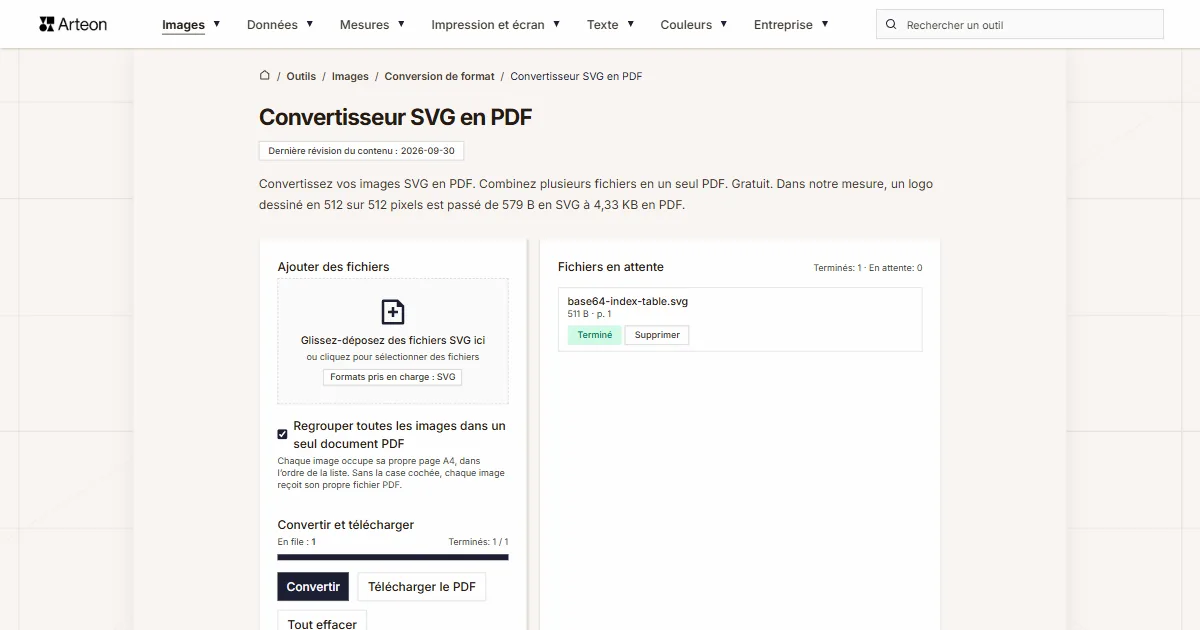The image size is (1200, 630).
Task: Expand the arrow next to Impression et écran
Action: [557, 24]
